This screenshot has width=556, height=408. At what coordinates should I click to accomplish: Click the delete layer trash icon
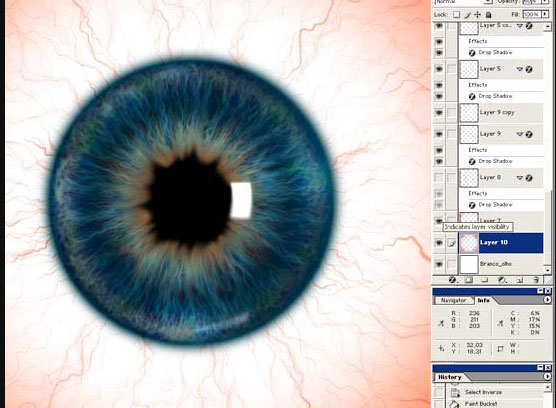pyautogui.click(x=536, y=280)
